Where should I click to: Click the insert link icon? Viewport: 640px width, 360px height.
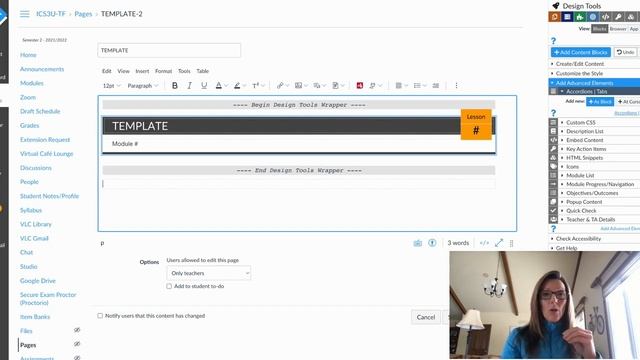click(x=280, y=86)
